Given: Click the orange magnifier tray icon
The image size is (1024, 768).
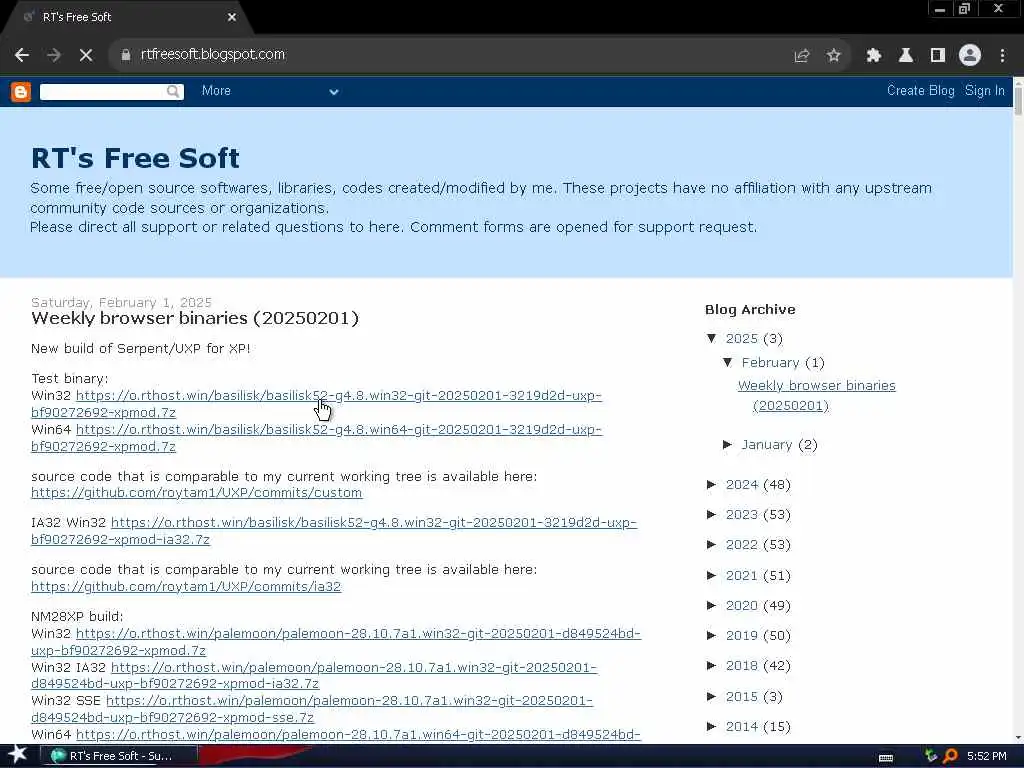Looking at the screenshot, I should pos(950,756).
